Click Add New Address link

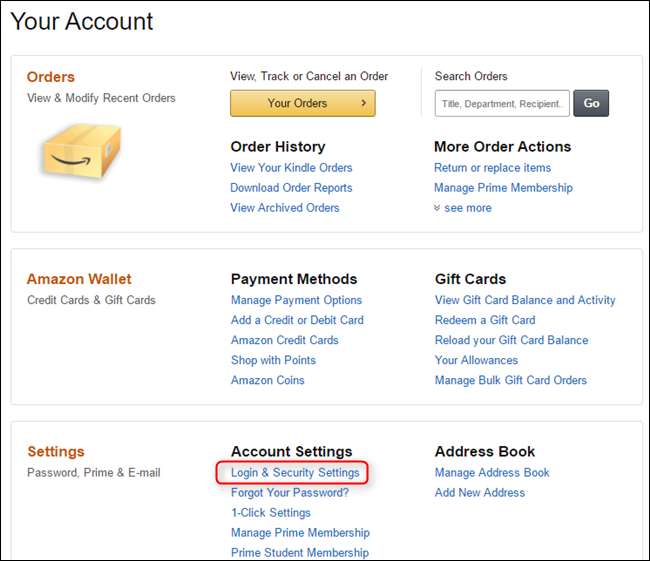[x=480, y=492]
